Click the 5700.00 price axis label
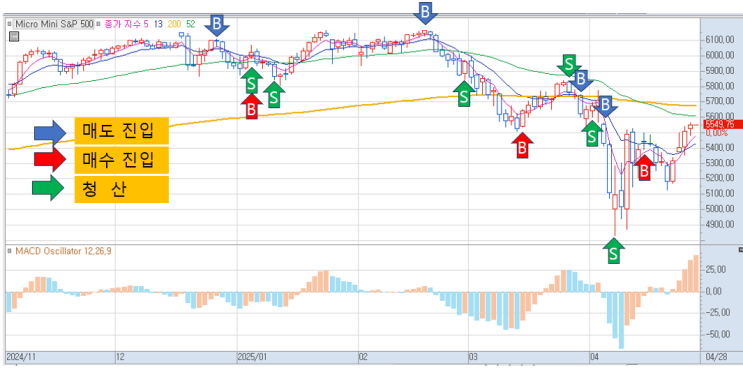The image size is (743, 372). 720,101
